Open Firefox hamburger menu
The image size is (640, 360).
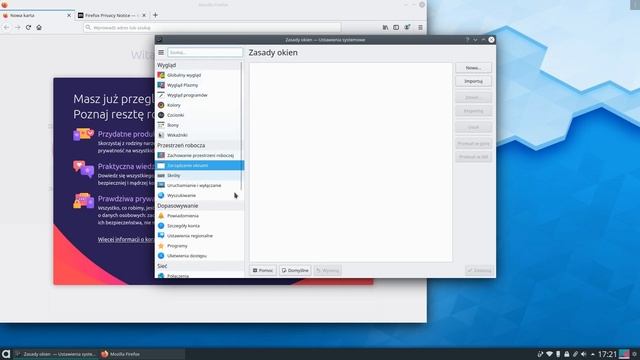coord(420,27)
